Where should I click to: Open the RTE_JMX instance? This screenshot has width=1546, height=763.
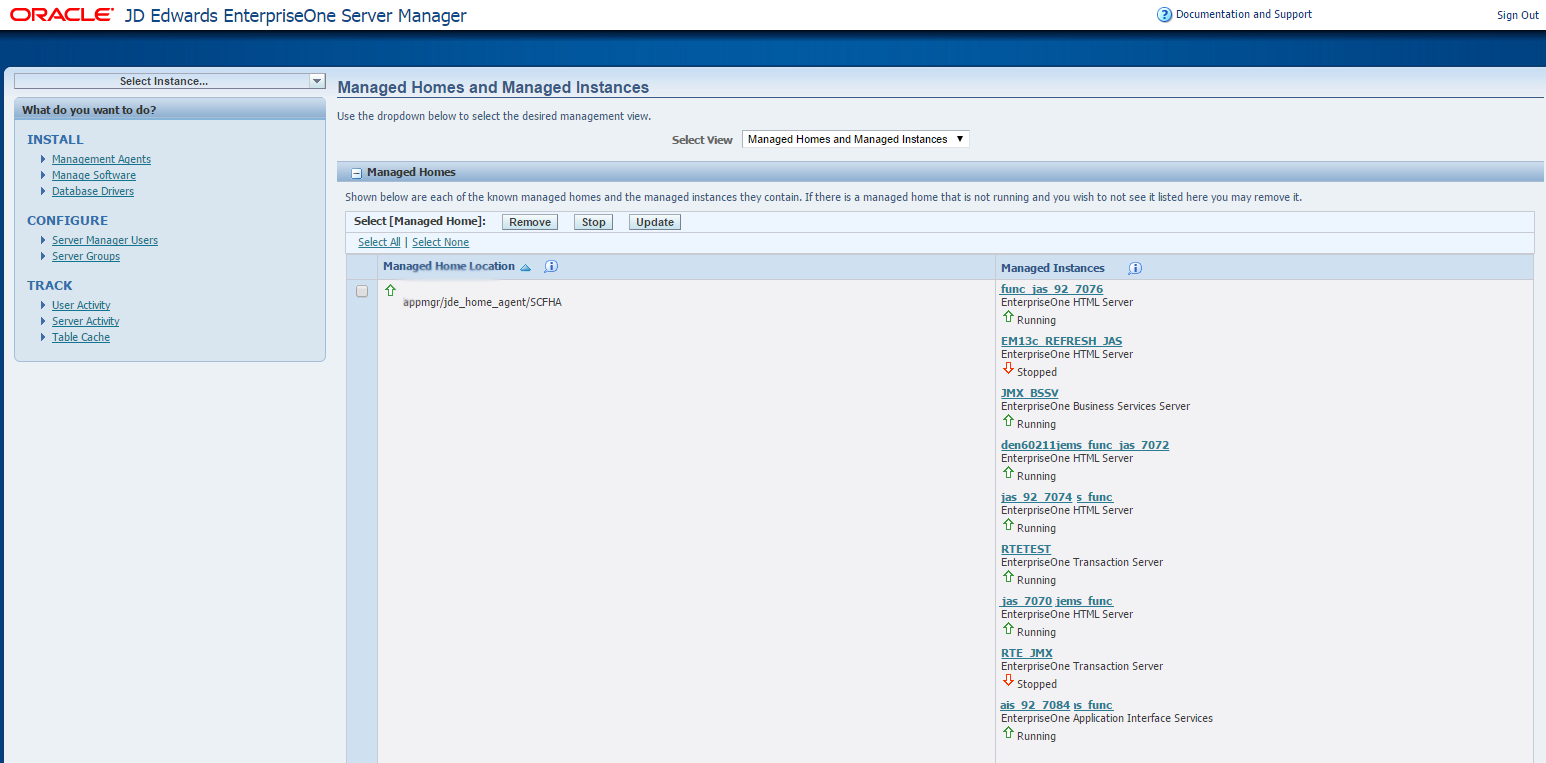click(x=1027, y=653)
